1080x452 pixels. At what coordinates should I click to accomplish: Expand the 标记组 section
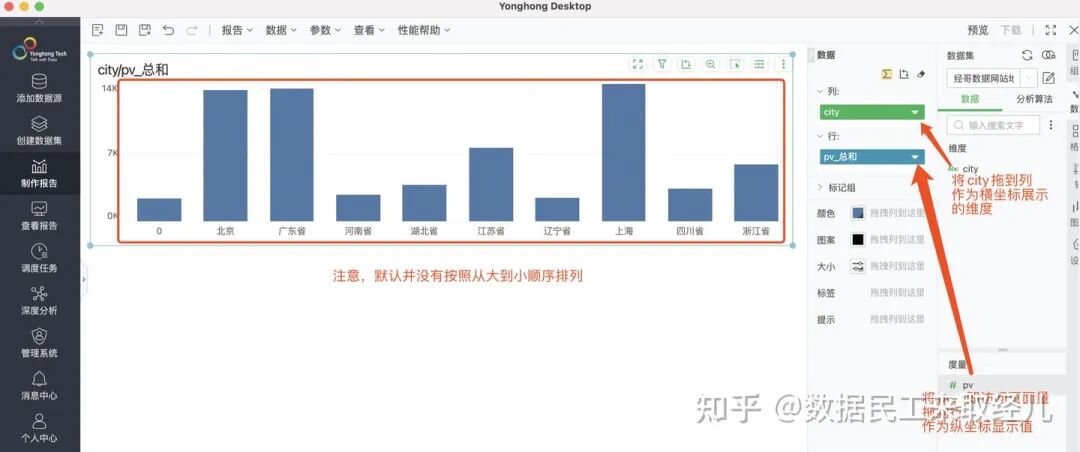[820, 187]
